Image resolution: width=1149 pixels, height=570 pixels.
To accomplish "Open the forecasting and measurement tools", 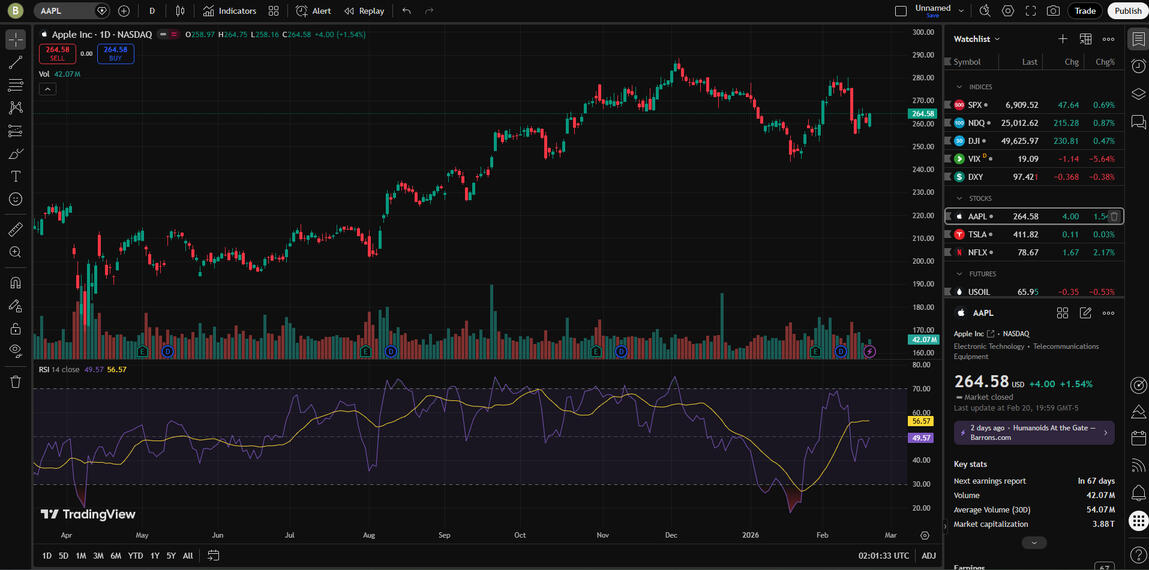I will 15,130.
